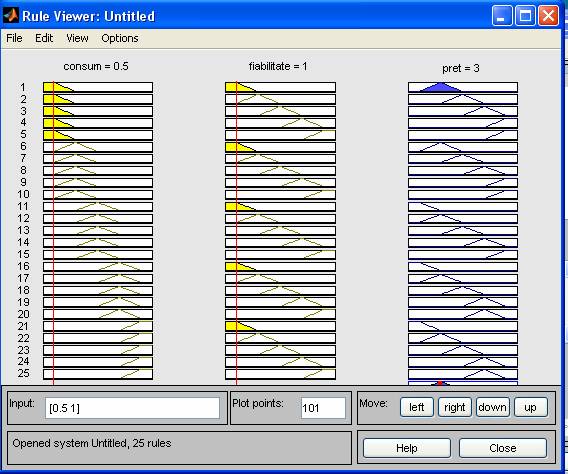Click the Input field containing [0.5 1]
The image size is (568, 474).
pos(132,408)
